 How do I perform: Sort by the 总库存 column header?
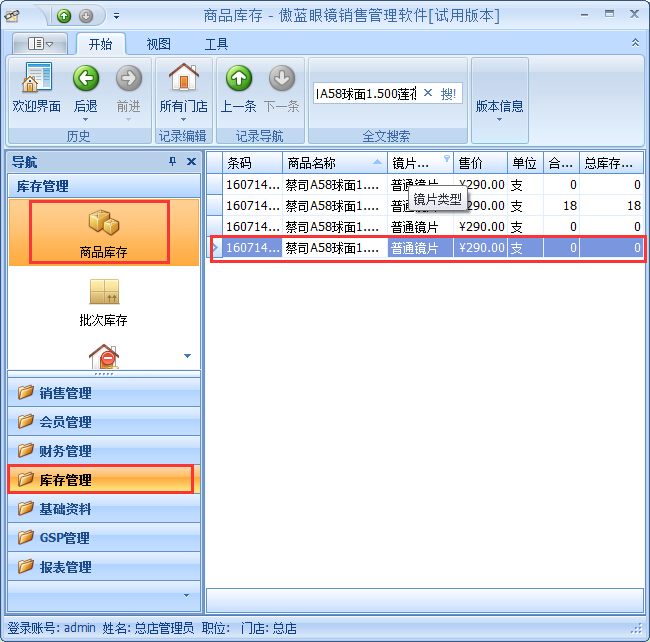pos(611,163)
